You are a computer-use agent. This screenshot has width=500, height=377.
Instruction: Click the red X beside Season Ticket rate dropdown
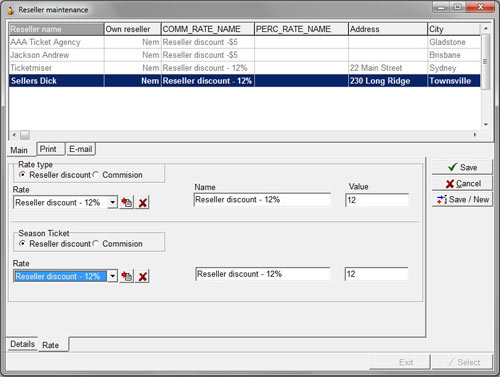(x=143, y=276)
